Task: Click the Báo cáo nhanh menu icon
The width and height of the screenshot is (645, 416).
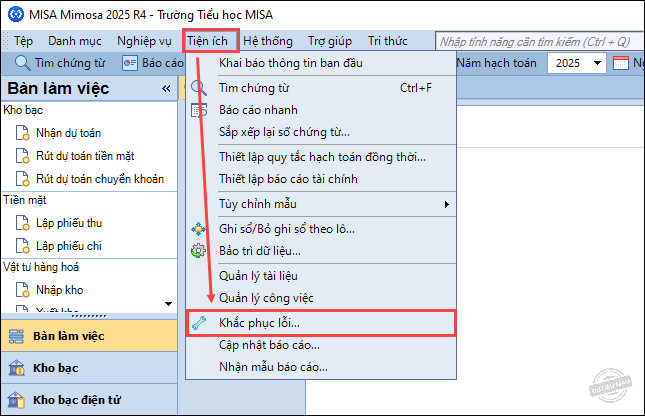Action: [199, 110]
